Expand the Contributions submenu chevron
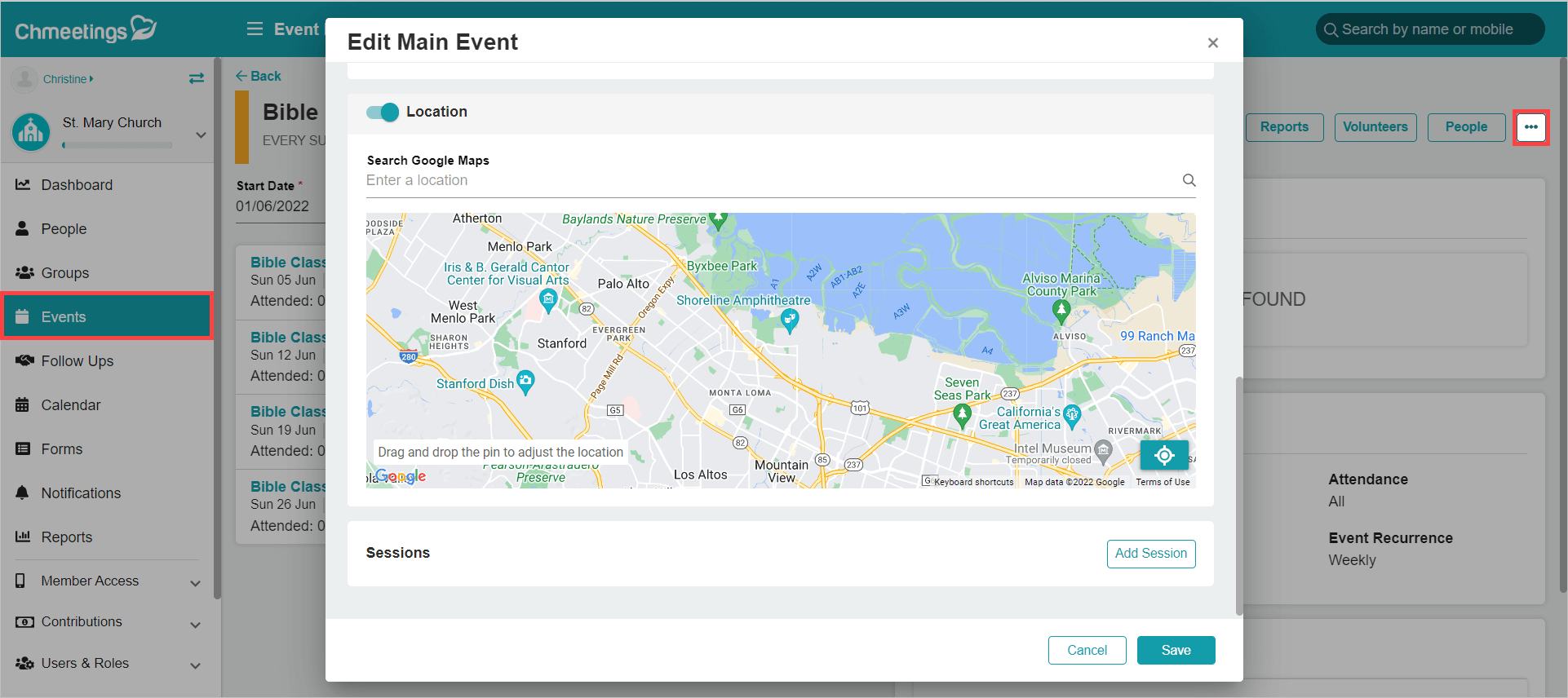Screen dimensions: 1568x698 point(195,625)
